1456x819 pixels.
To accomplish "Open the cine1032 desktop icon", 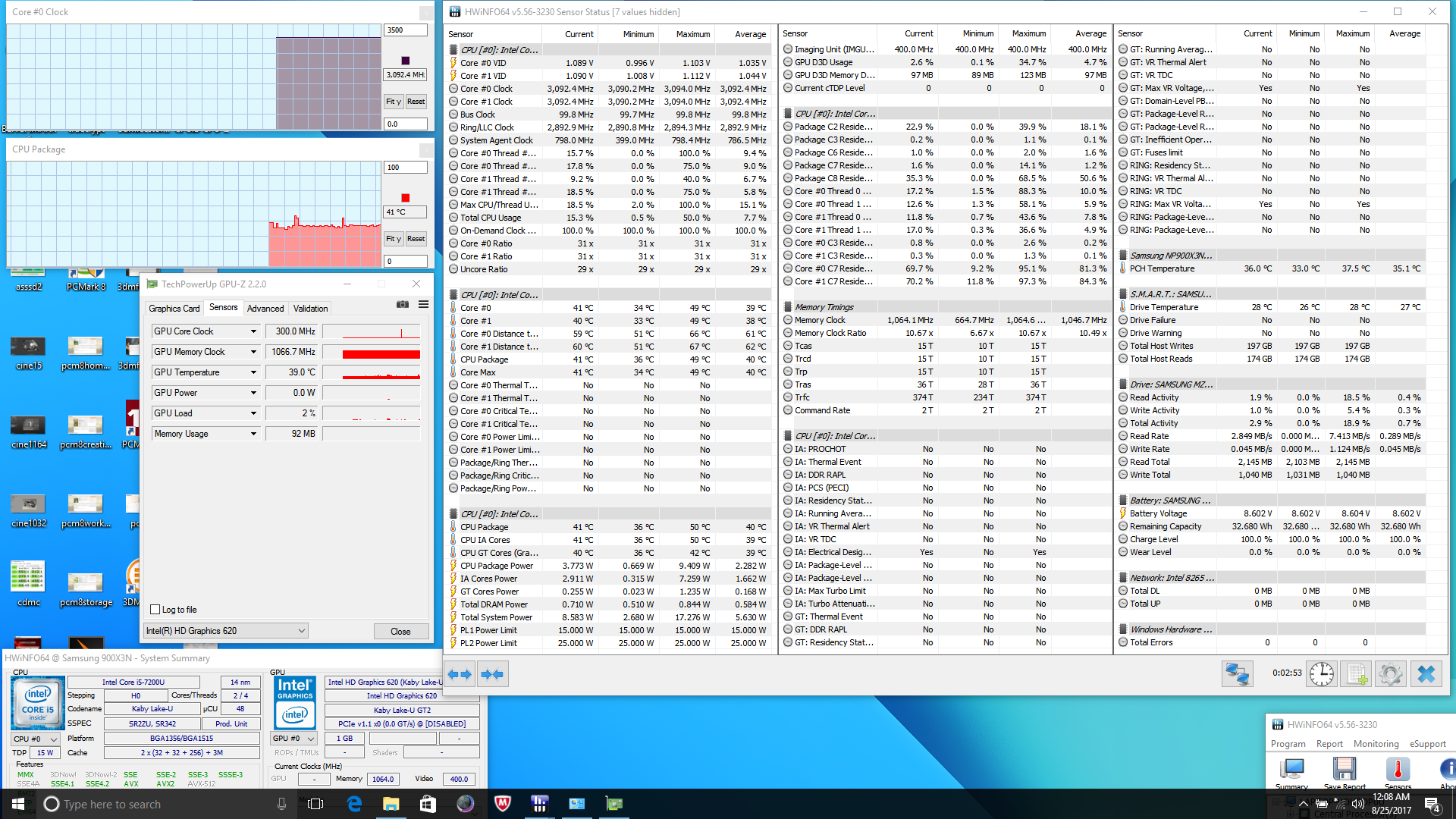I will click(29, 510).
